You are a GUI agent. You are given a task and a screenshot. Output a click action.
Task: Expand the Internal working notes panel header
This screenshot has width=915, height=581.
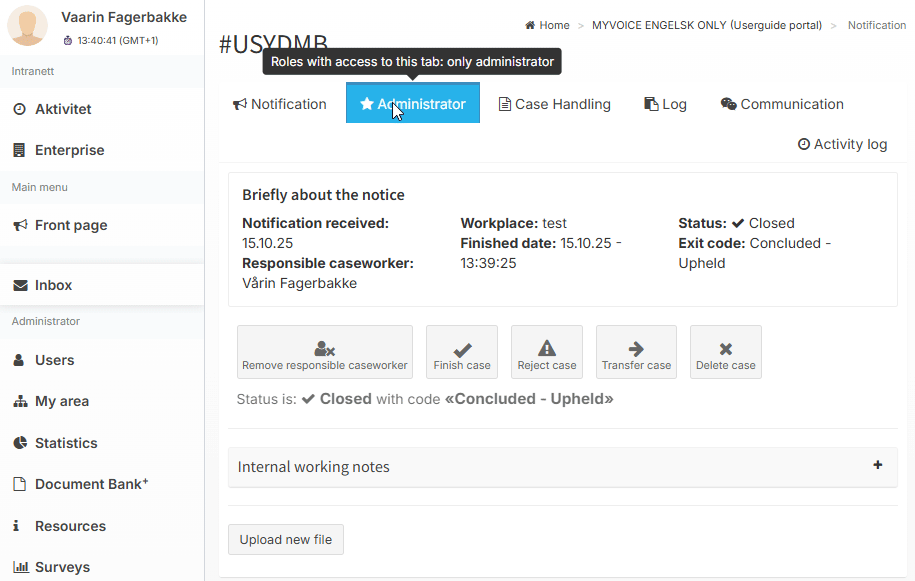pyautogui.click(x=314, y=467)
